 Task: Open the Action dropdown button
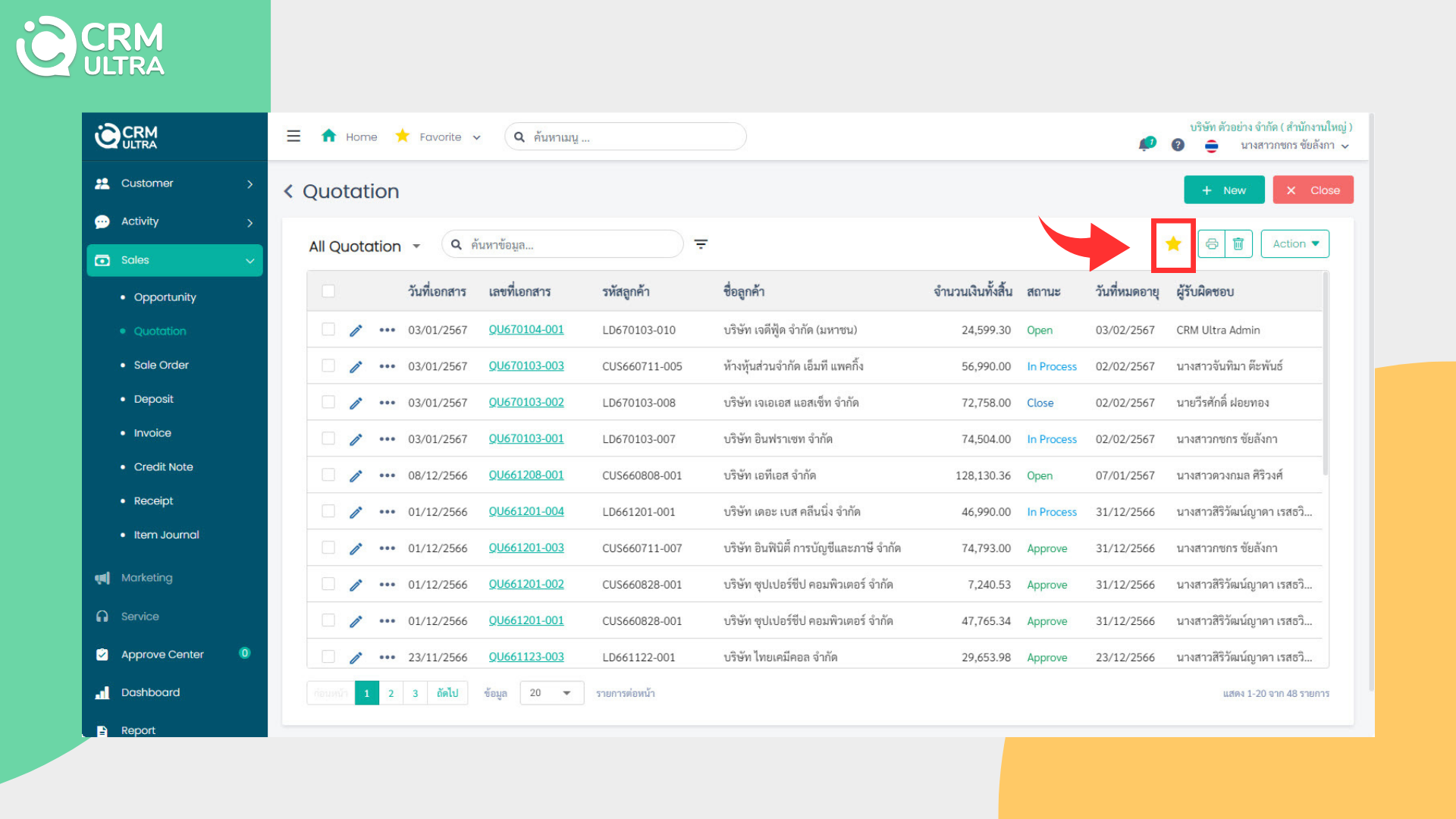pos(1295,244)
